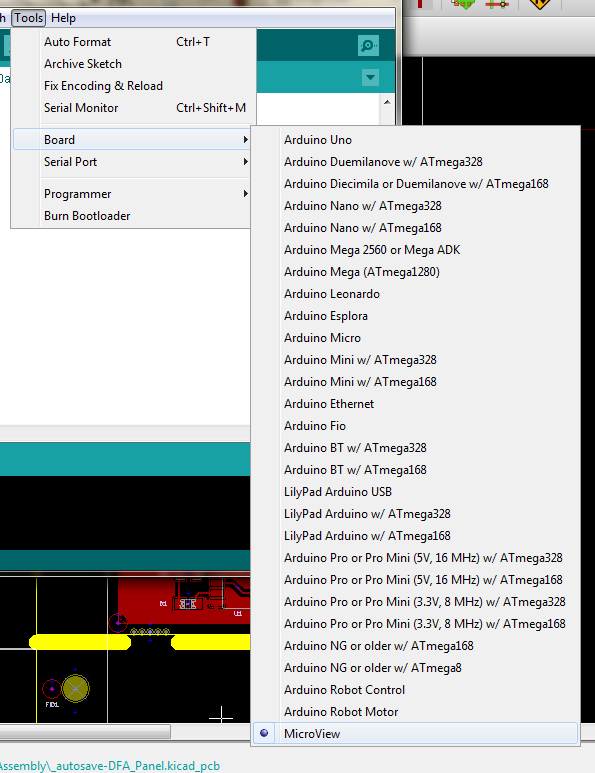Open the Serial Monitor magnifier icon
The width and height of the screenshot is (595, 773).
click(x=368, y=46)
